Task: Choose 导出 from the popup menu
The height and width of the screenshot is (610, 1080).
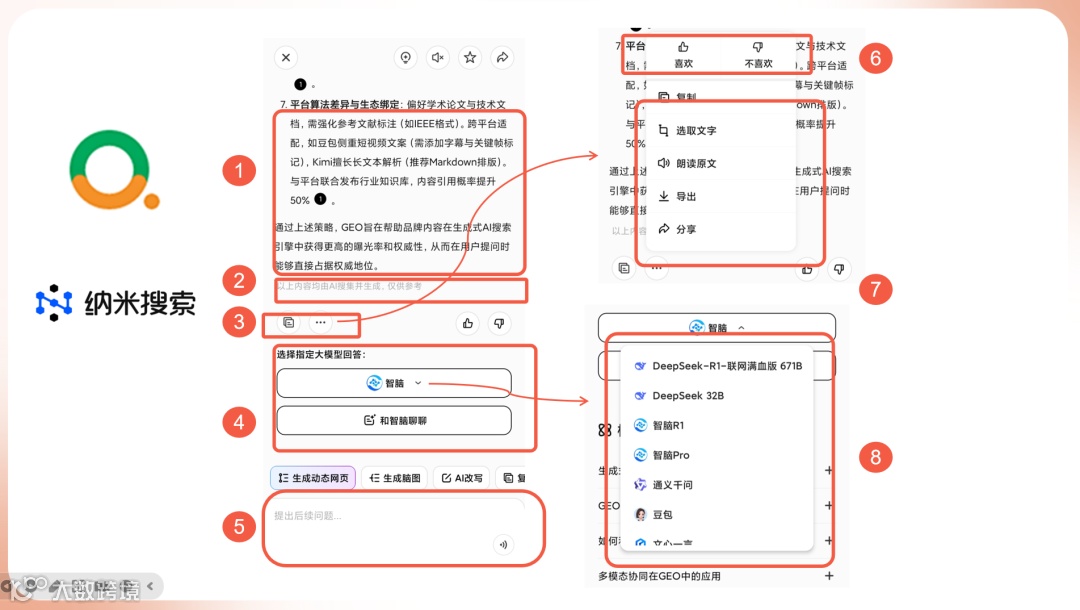Action: pyautogui.click(x=719, y=196)
